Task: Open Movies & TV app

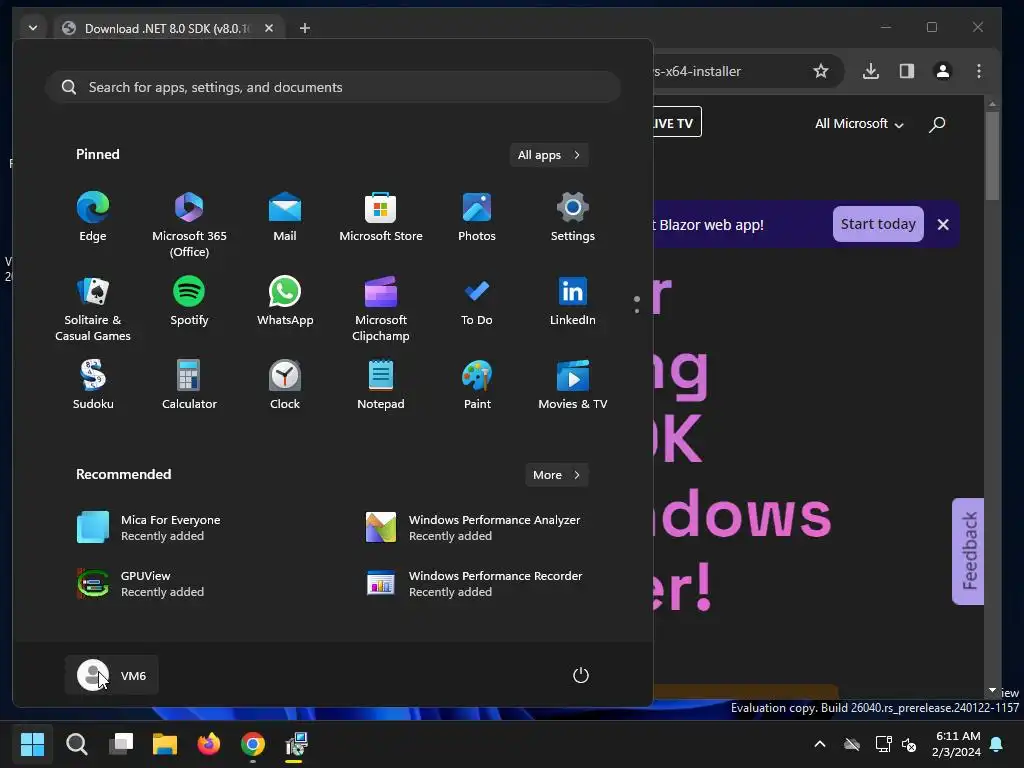Action: pyautogui.click(x=573, y=385)
